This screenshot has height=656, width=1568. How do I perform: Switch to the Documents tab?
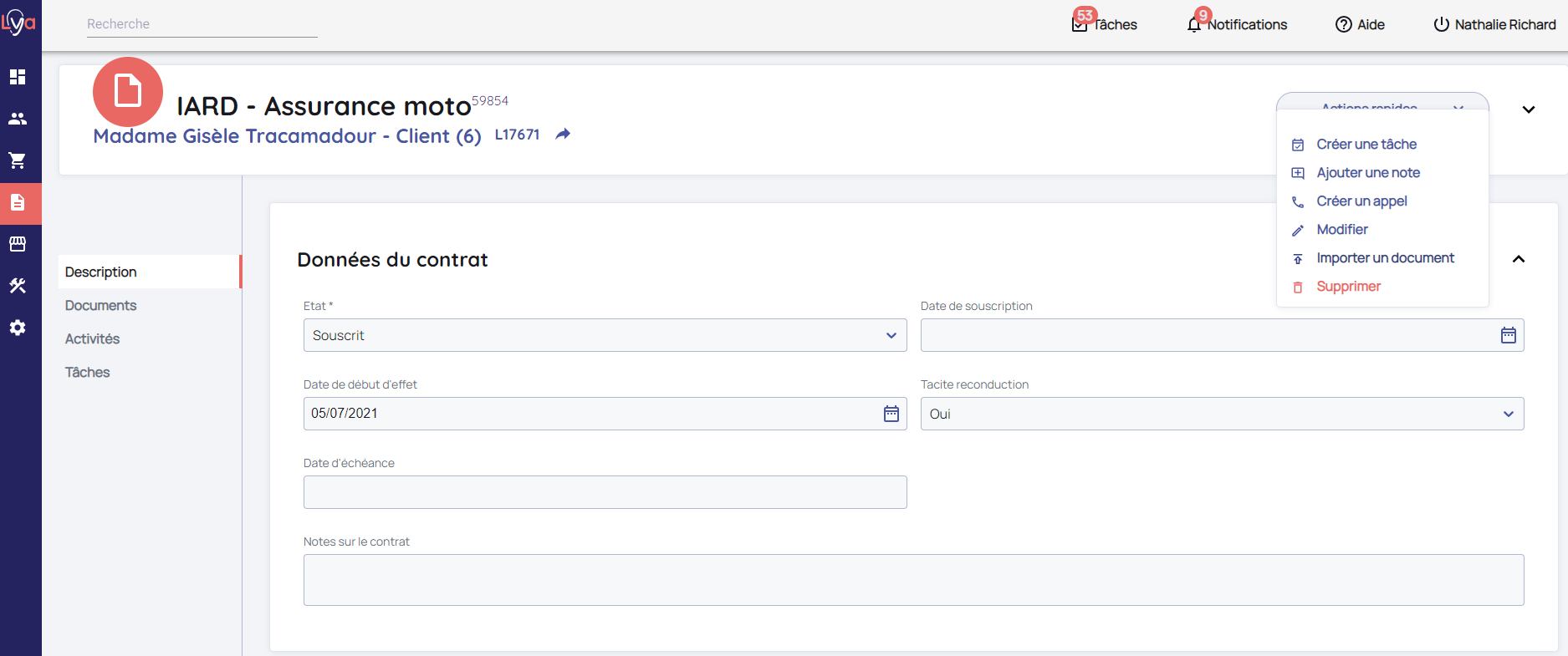(x=101, y=306)
